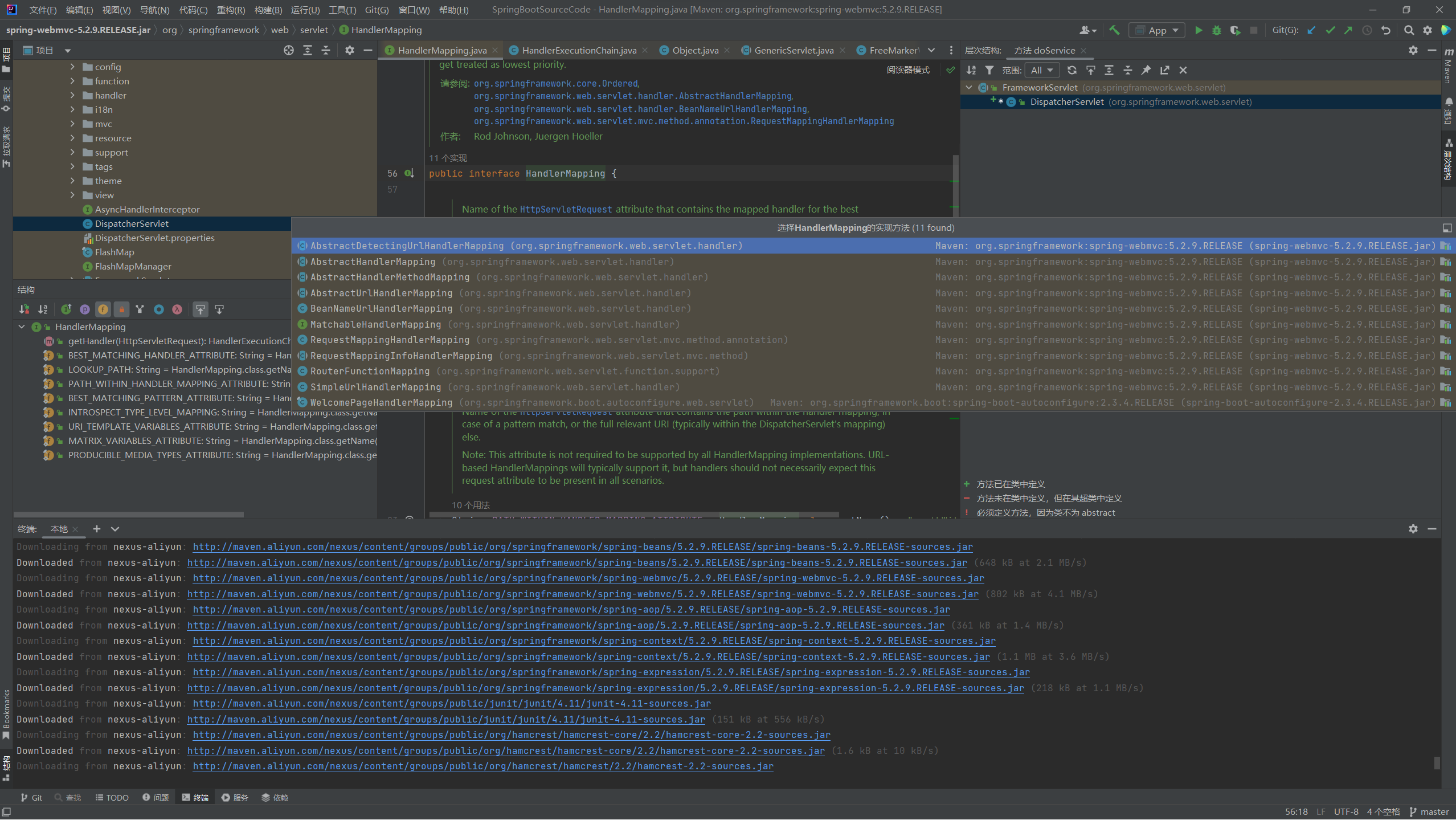The height and width of the screenshot is (820, 1456).
Task: Sort structure alphabetically
Action: (x=43, y=309)
